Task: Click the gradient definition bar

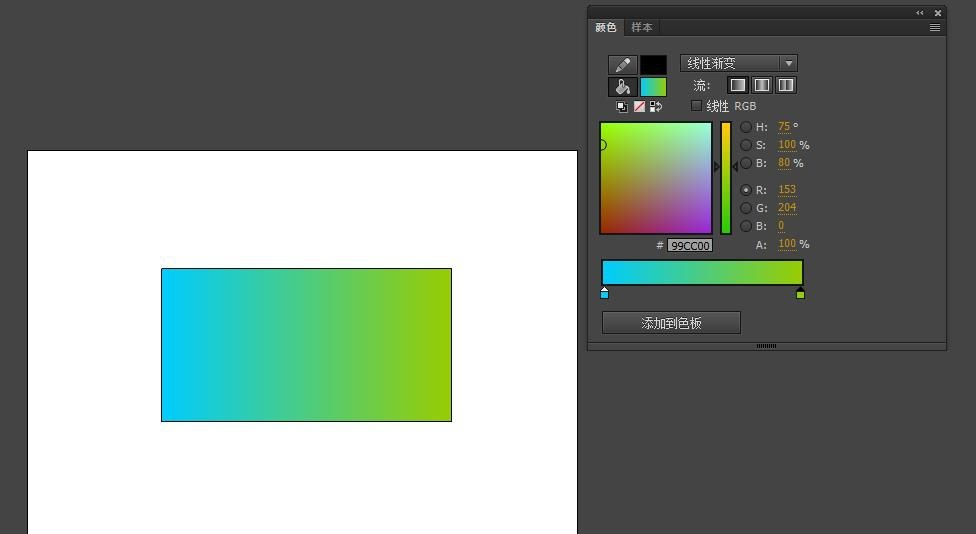Action: point(702,273)
